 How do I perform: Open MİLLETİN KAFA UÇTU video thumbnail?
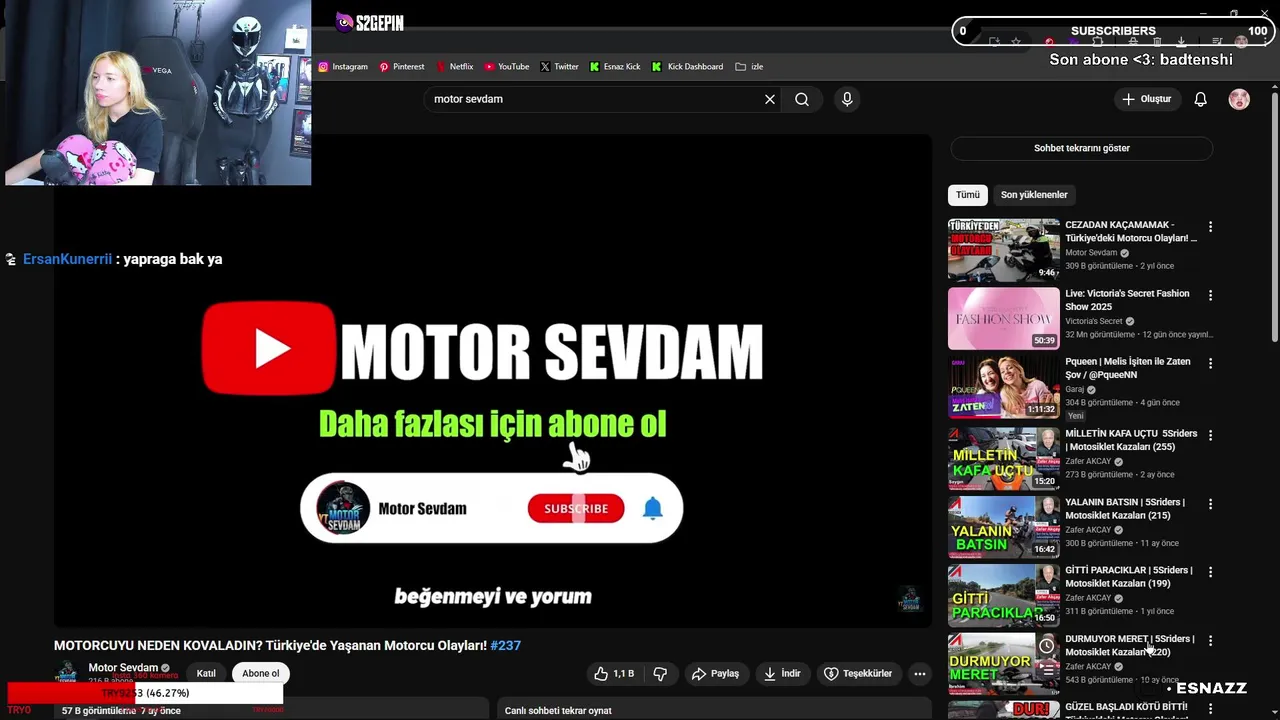(1003, 459)
